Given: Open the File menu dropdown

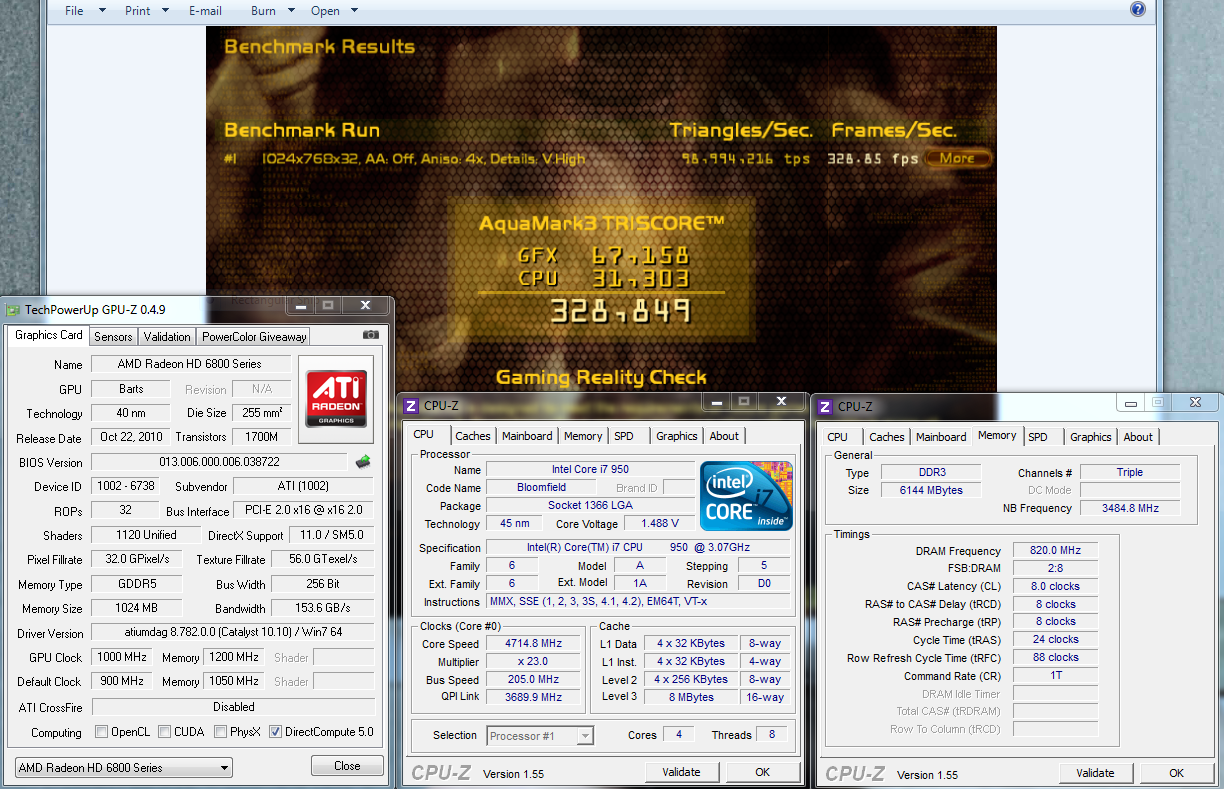Looking at the screenshot, I should pyautogui.click(x=86, y=10).
